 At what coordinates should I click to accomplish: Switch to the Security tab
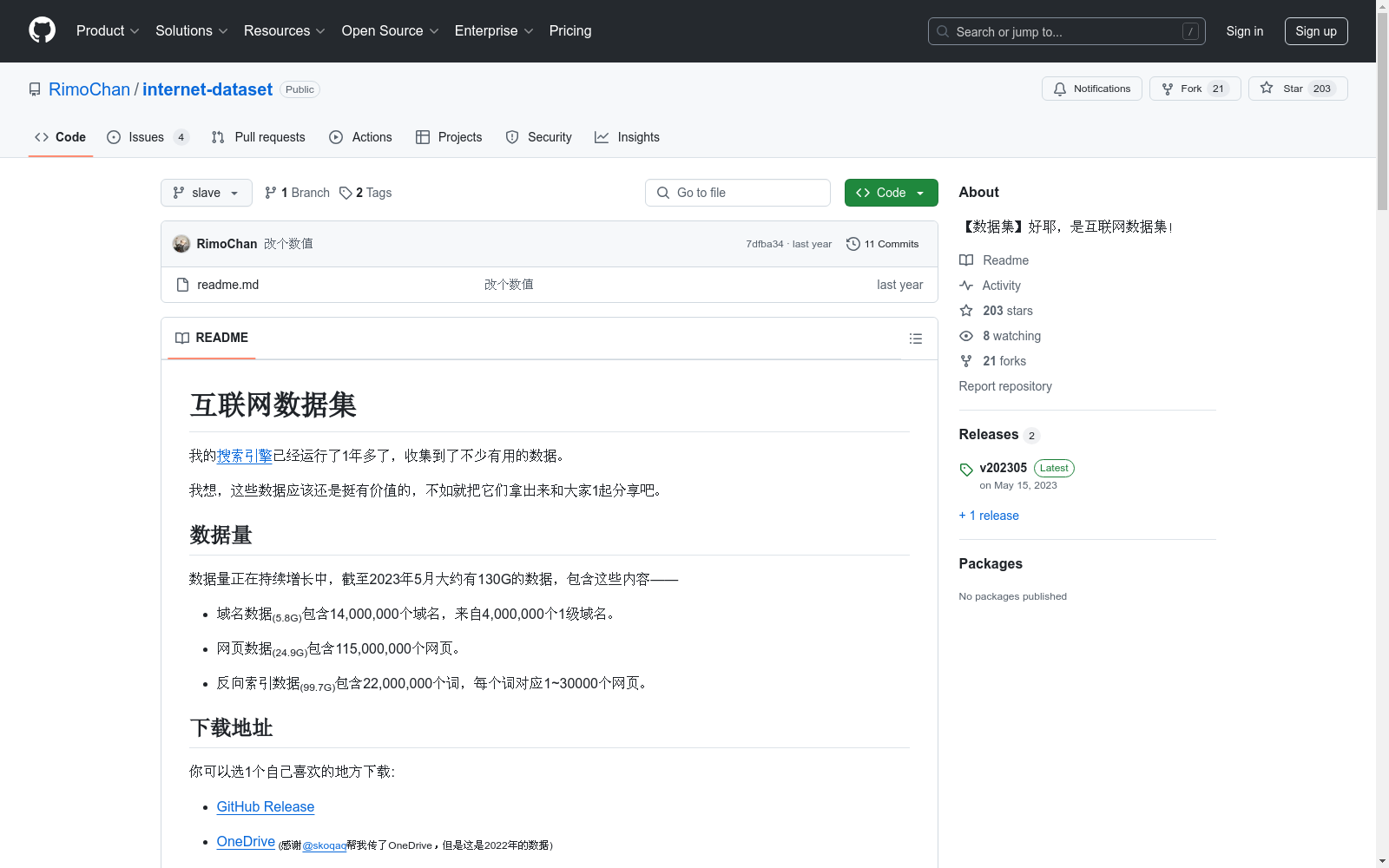tap(539, 137)
